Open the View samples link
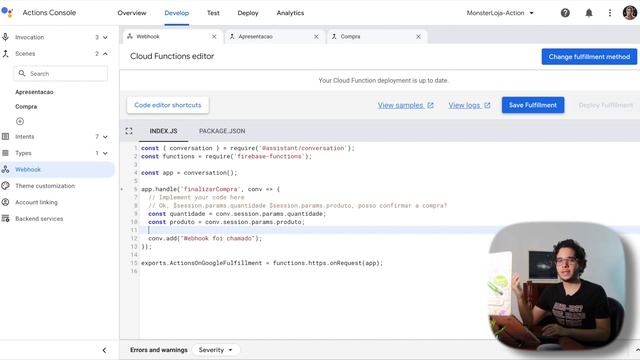The height and width of the screenshot is (360, 640). click(x=400, y=105)
